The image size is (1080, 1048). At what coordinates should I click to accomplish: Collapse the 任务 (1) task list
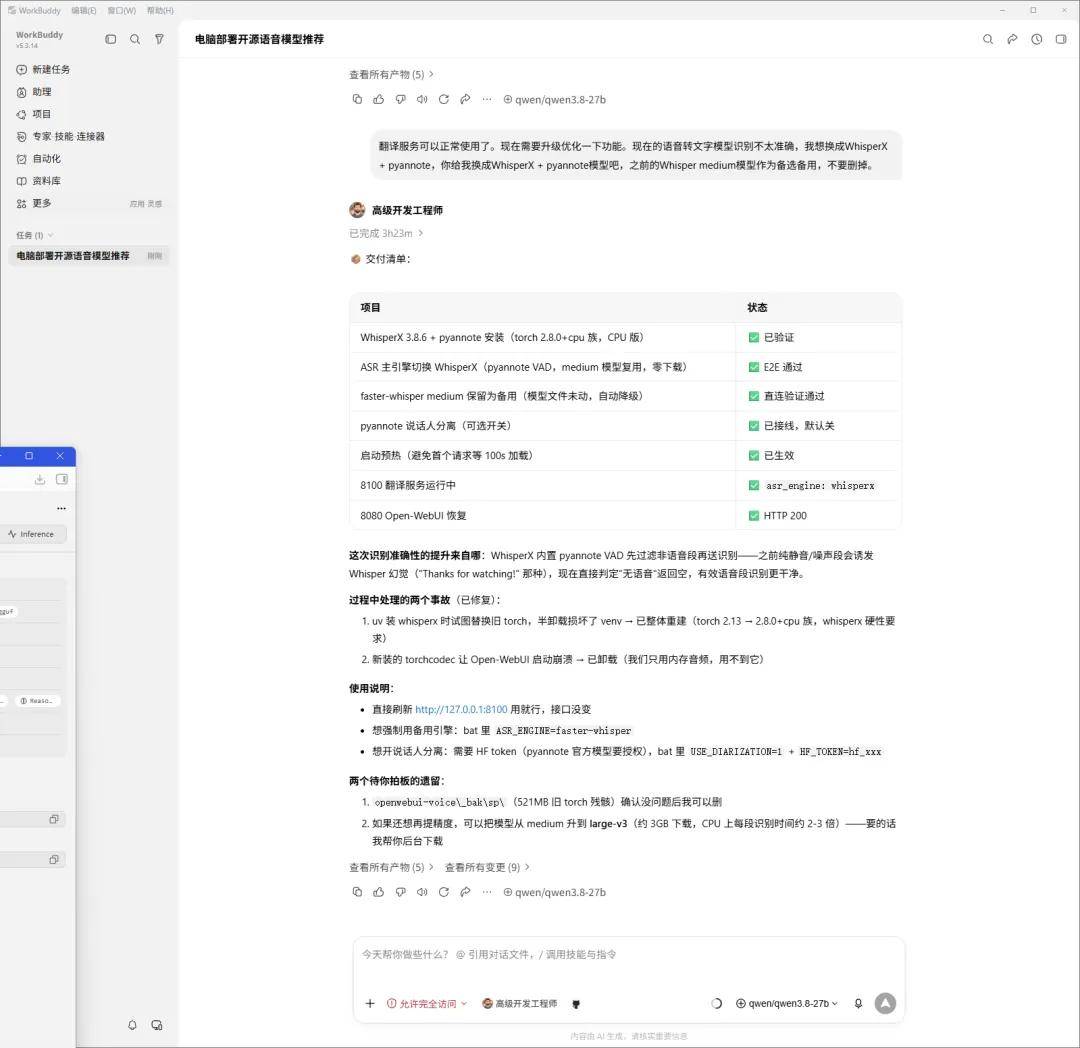point(34,235)
